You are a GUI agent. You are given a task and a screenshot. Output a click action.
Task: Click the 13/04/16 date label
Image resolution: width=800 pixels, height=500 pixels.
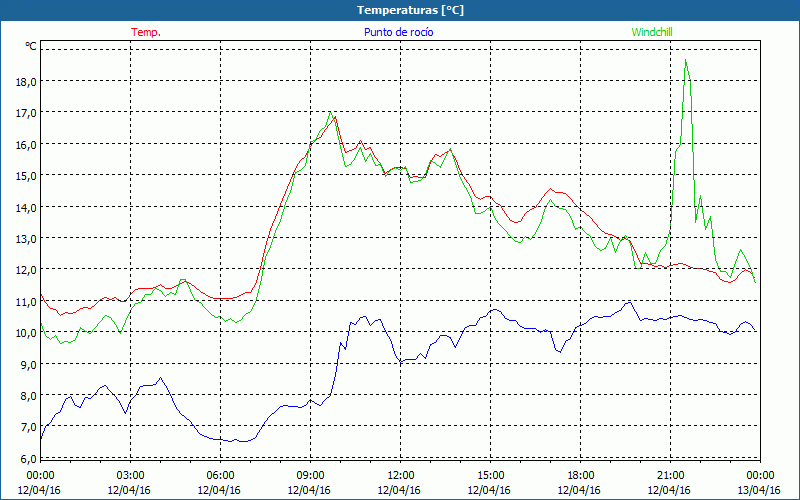pyautogui.click(x=759, y=490)
